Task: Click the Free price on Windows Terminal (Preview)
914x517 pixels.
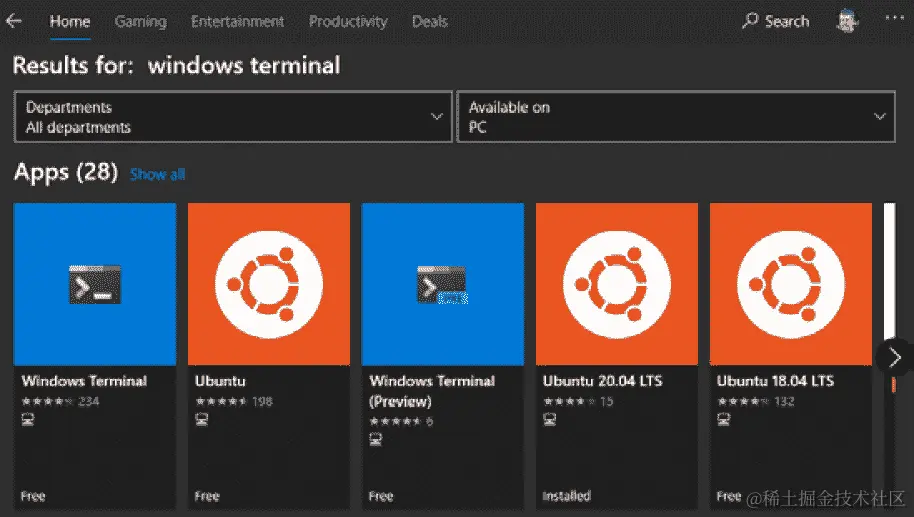Action: pos(381,496)
